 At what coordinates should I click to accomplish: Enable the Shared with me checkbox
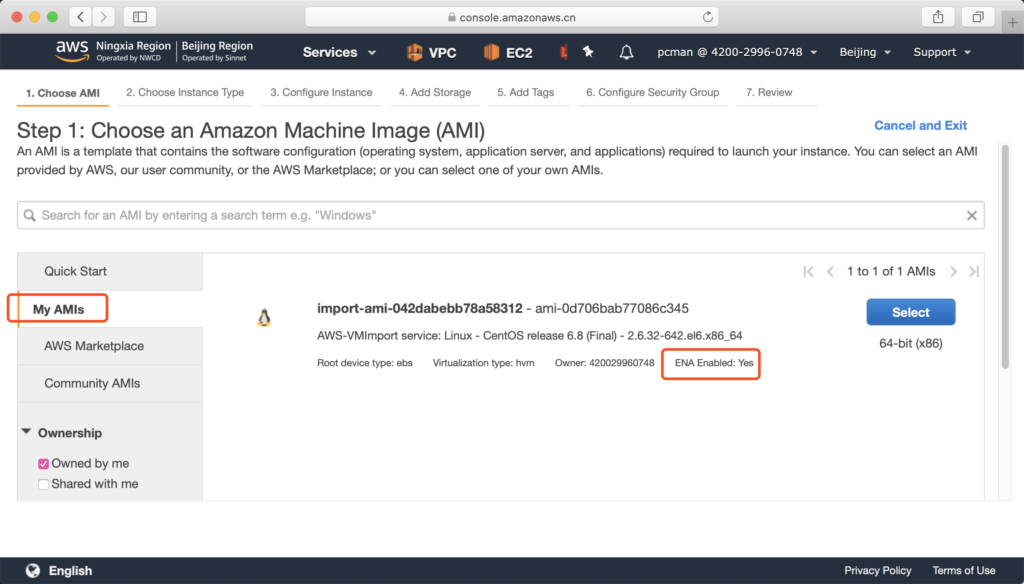point(43,484)
